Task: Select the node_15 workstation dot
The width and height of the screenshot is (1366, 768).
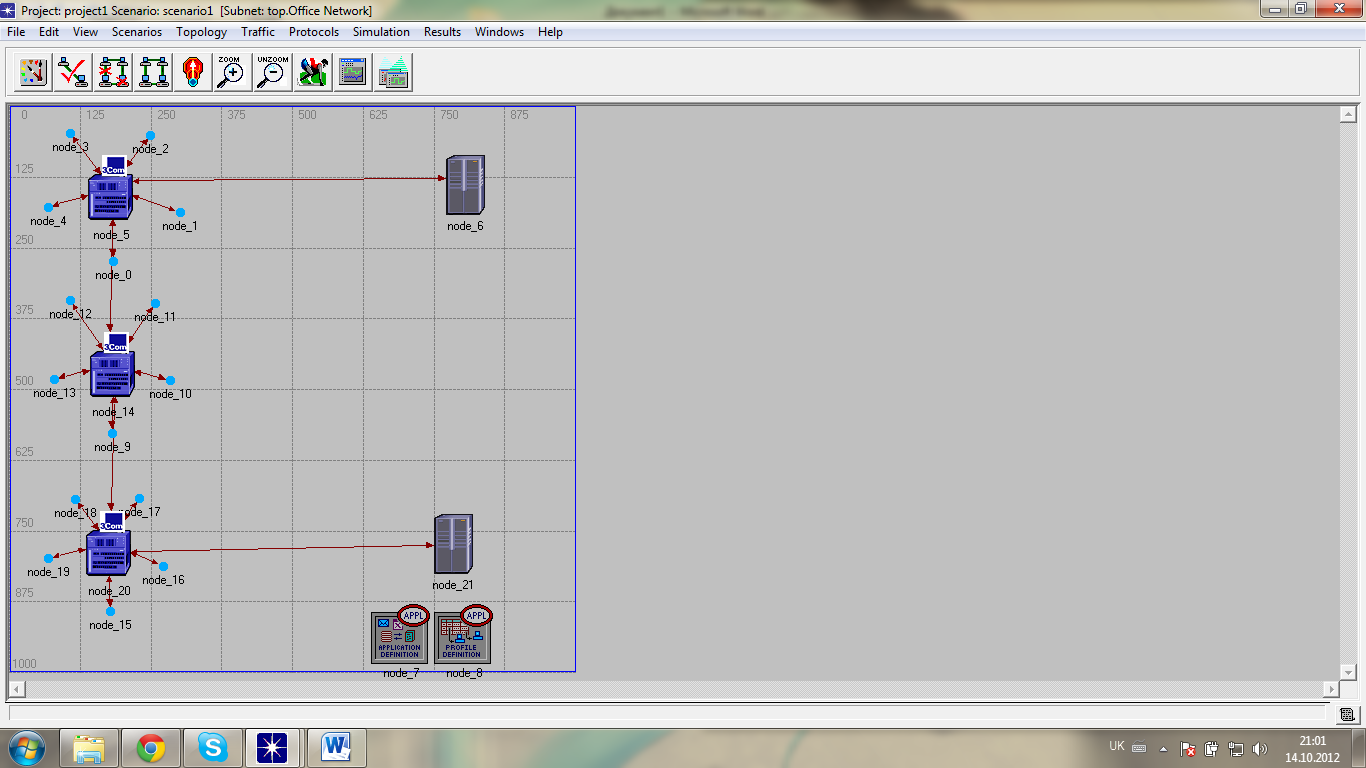Action: 110,611
